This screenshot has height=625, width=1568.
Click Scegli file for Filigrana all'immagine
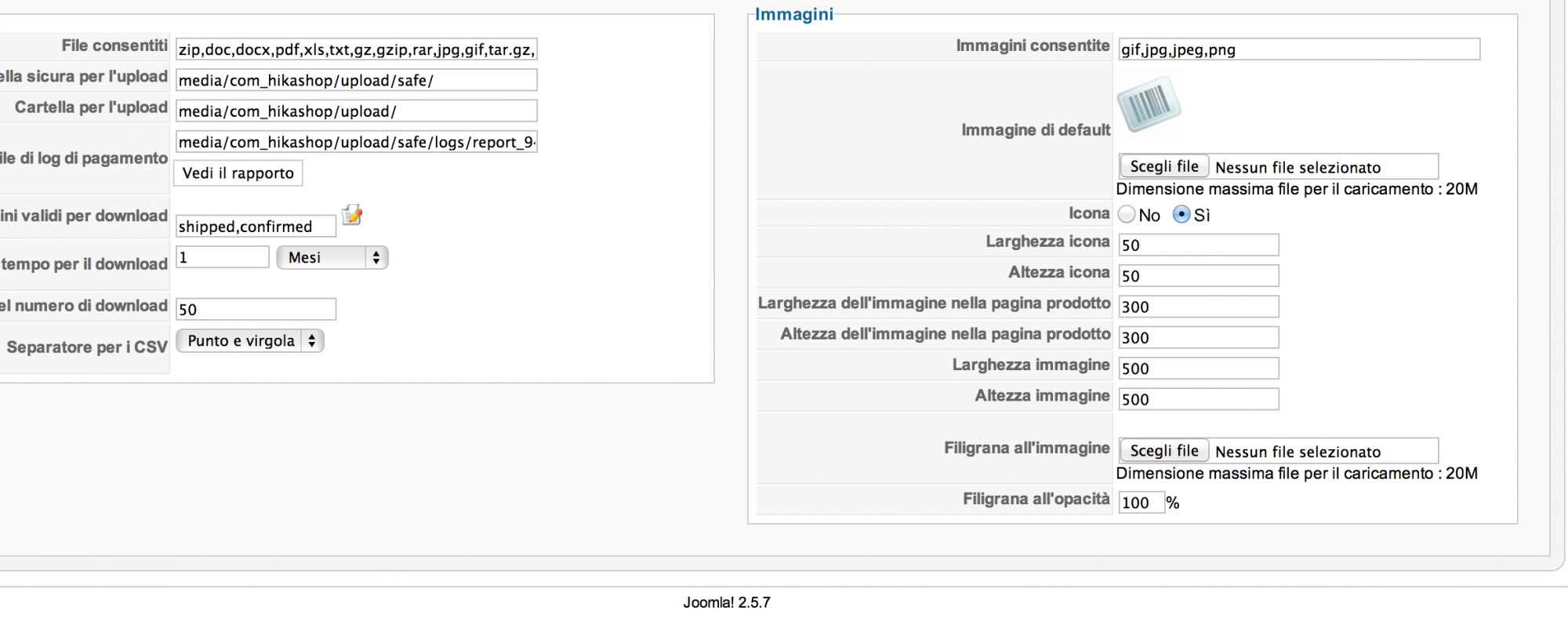point(1164,451)
